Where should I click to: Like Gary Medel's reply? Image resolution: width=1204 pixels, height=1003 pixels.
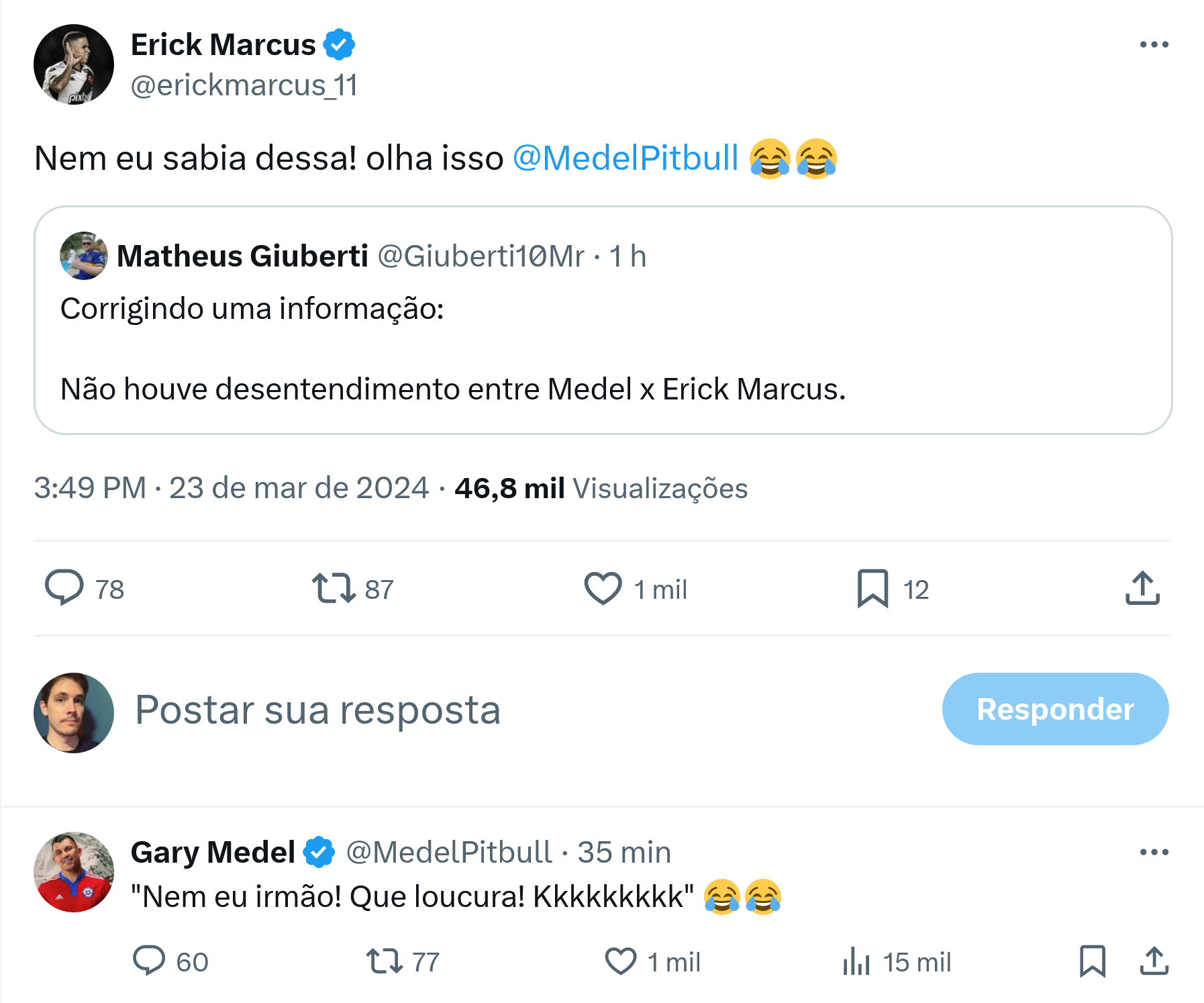[621, 961]
